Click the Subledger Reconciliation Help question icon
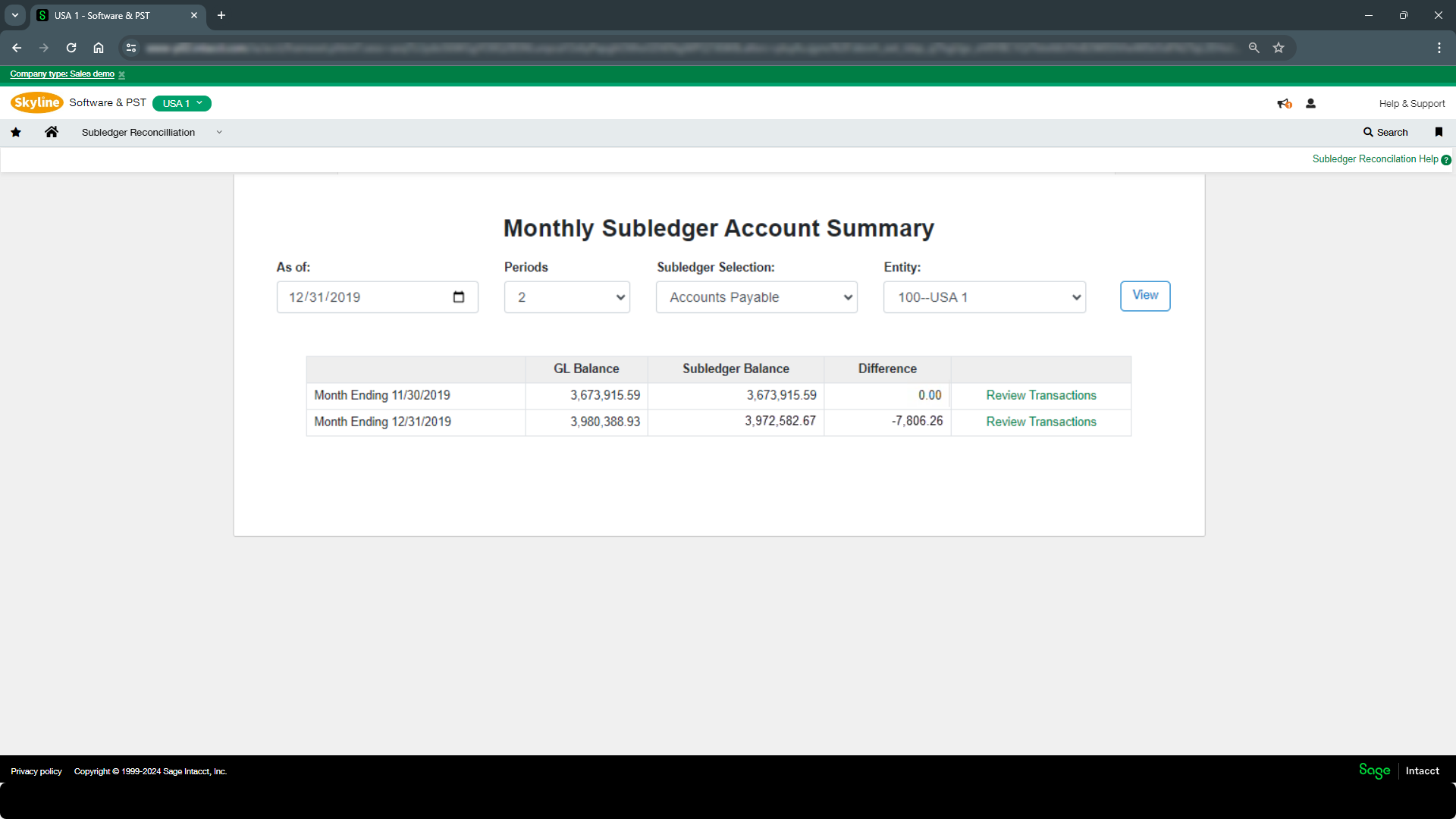 [1446, 160]
